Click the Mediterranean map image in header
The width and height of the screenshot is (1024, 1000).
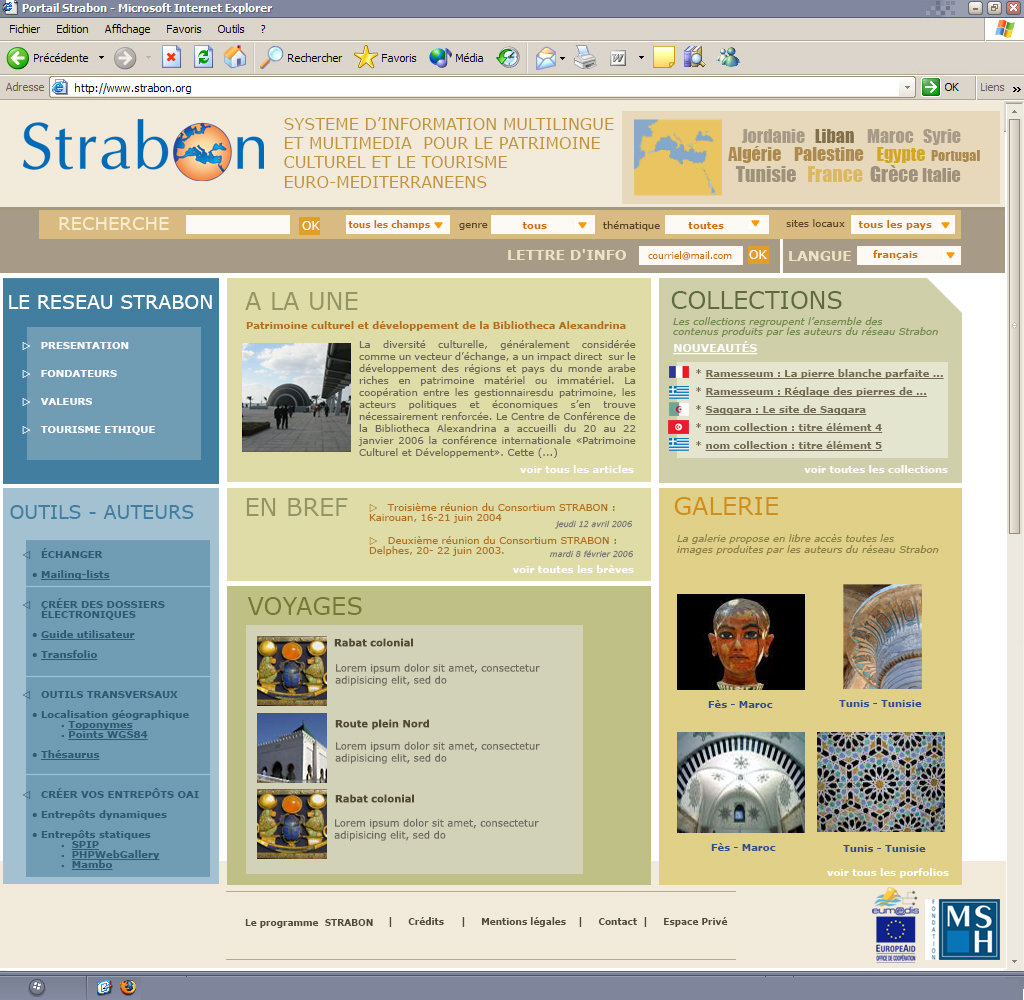677,157
